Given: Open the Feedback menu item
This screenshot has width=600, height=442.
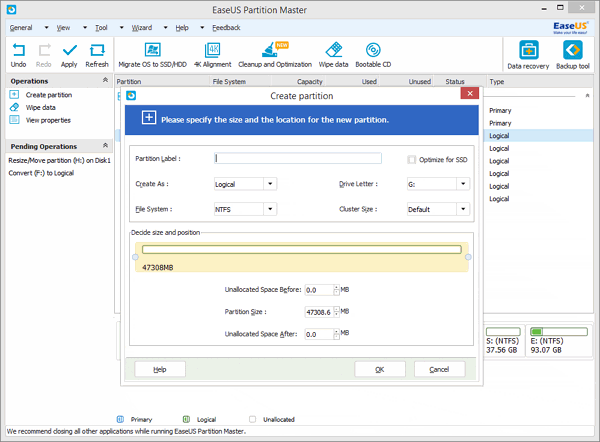Looking at the screenshot, I should pos(226,28).
